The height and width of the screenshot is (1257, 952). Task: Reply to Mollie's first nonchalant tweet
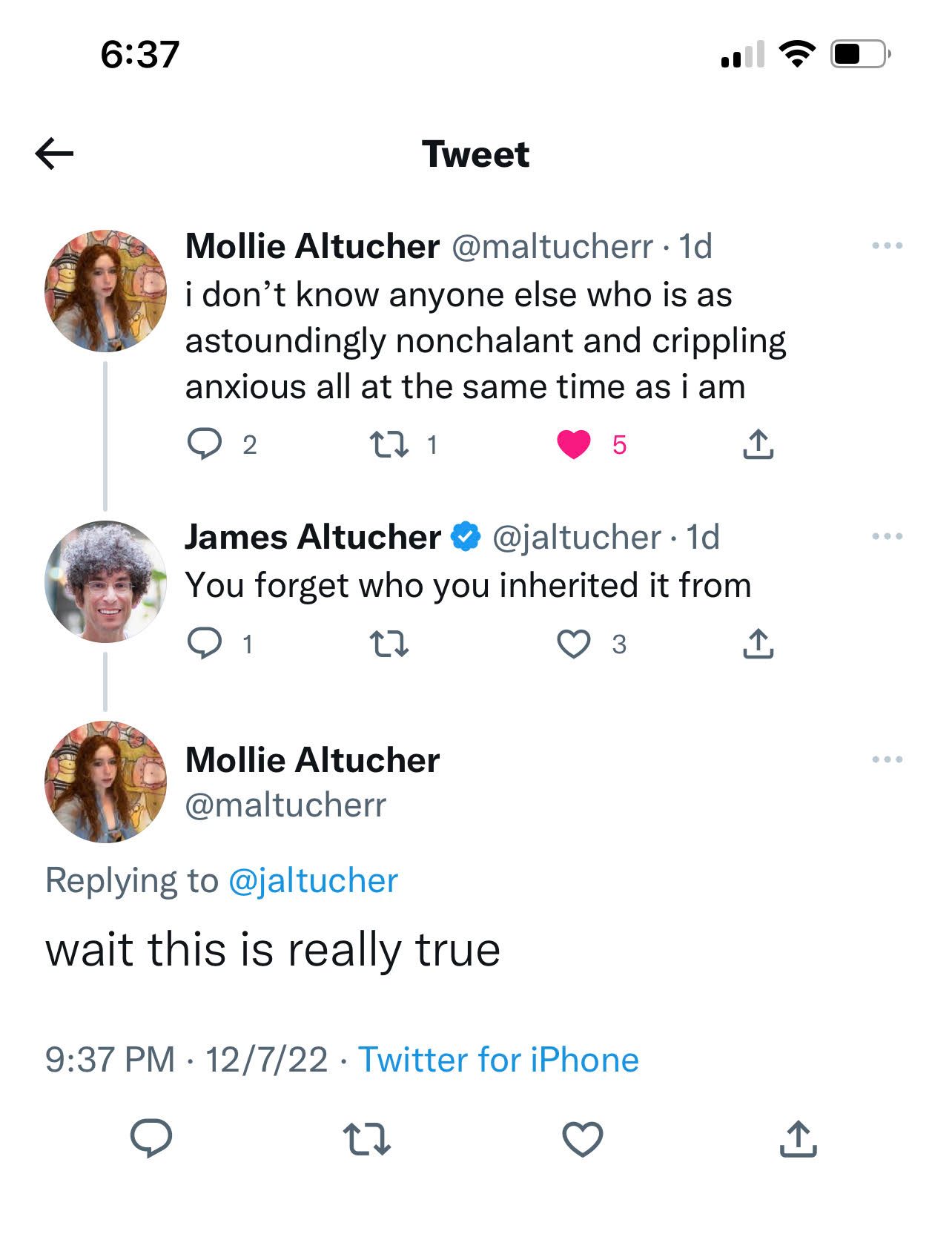(x=204, y=444)
